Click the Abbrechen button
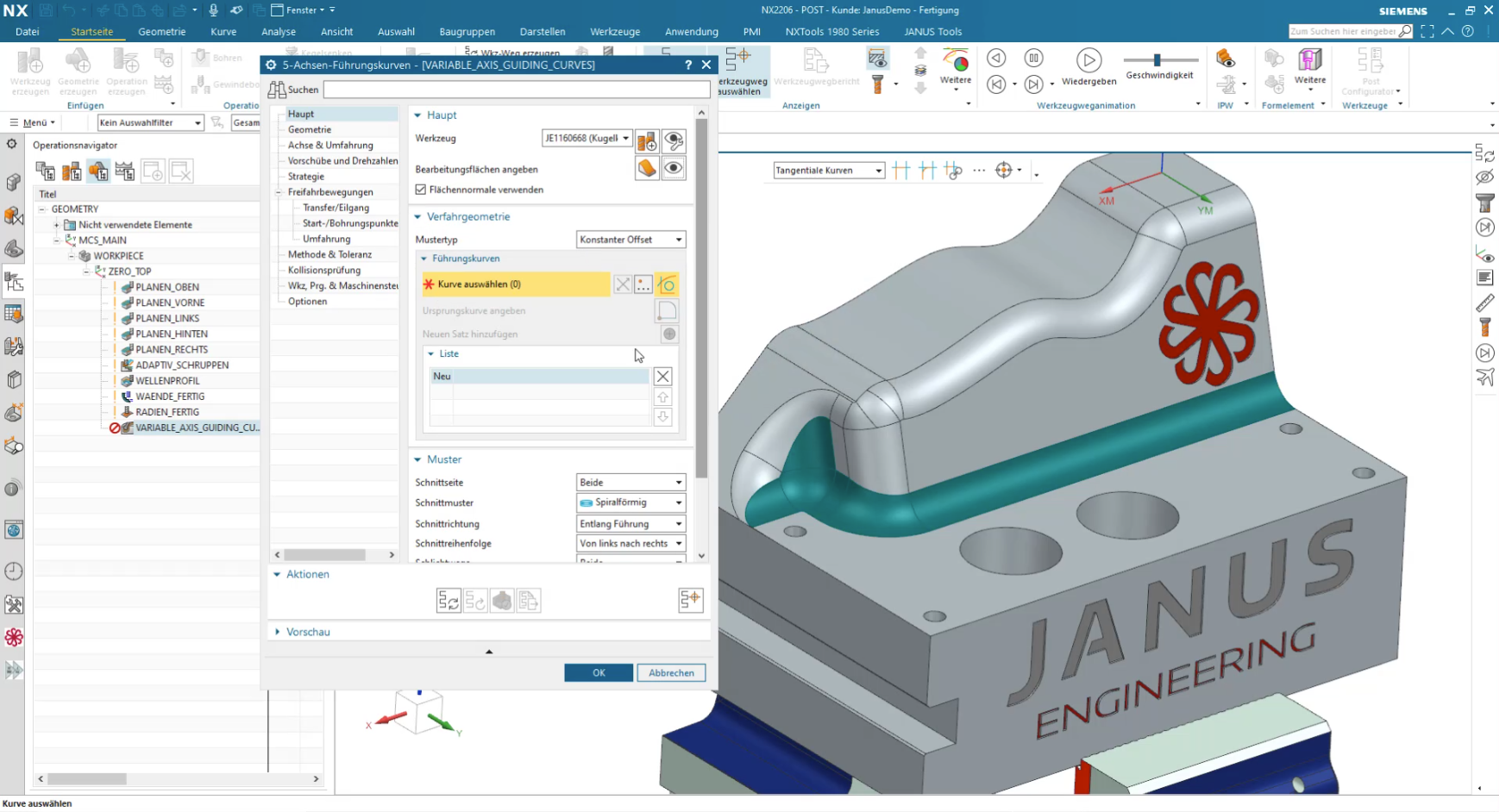The height and width of the screenshot is (812, 1499). 671,672
